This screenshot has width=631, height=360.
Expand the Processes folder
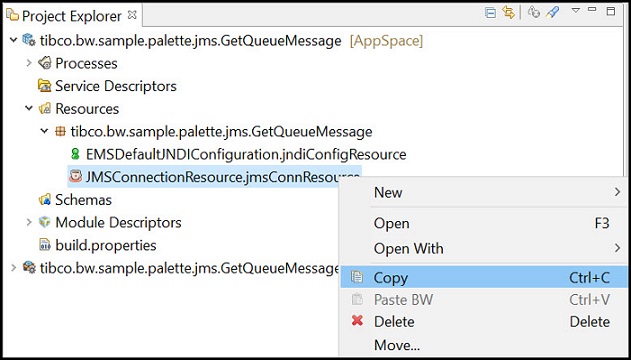coord(29,63)
